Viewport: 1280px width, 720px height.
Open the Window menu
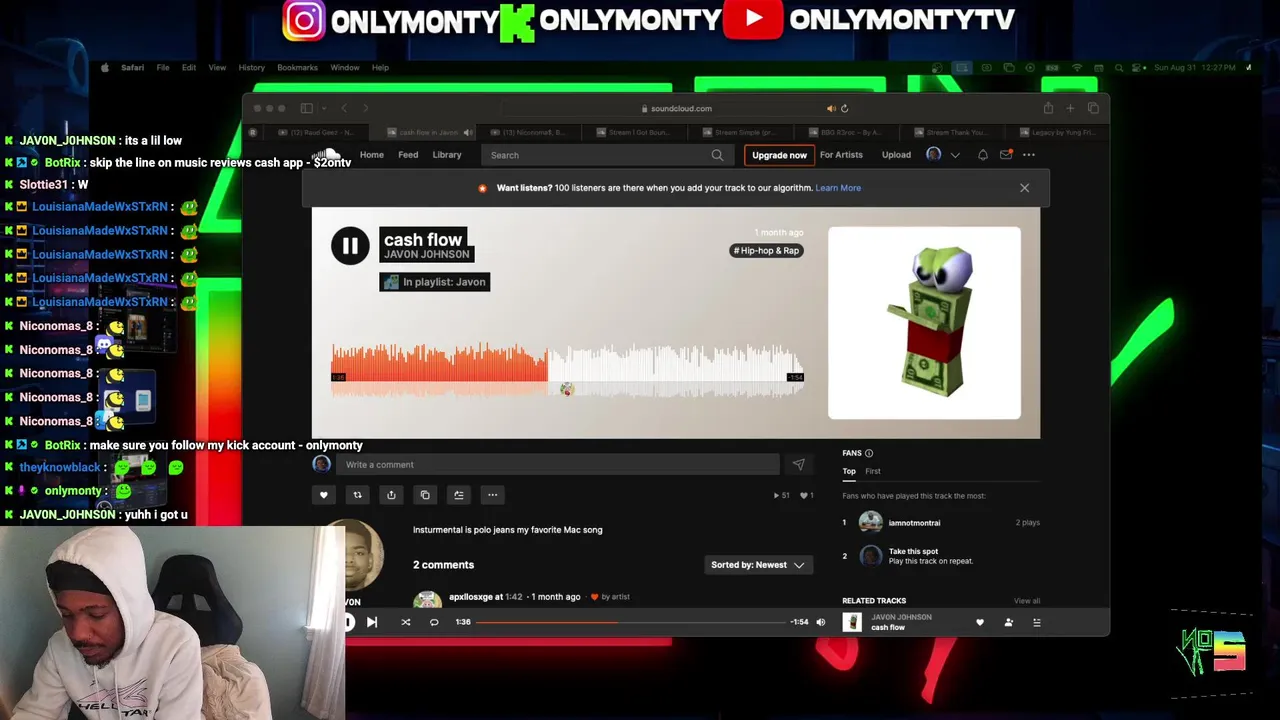(345, 68)
